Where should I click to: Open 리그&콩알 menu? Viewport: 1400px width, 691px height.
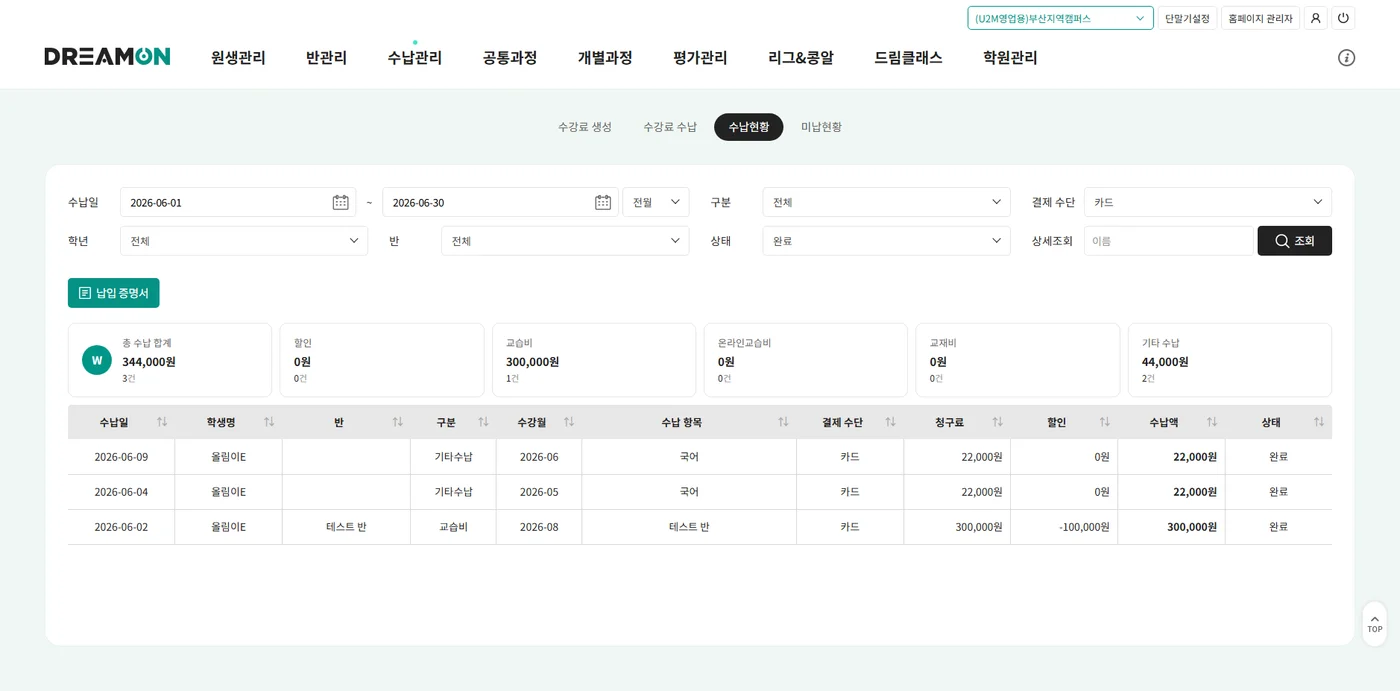[x=801, y=58]
